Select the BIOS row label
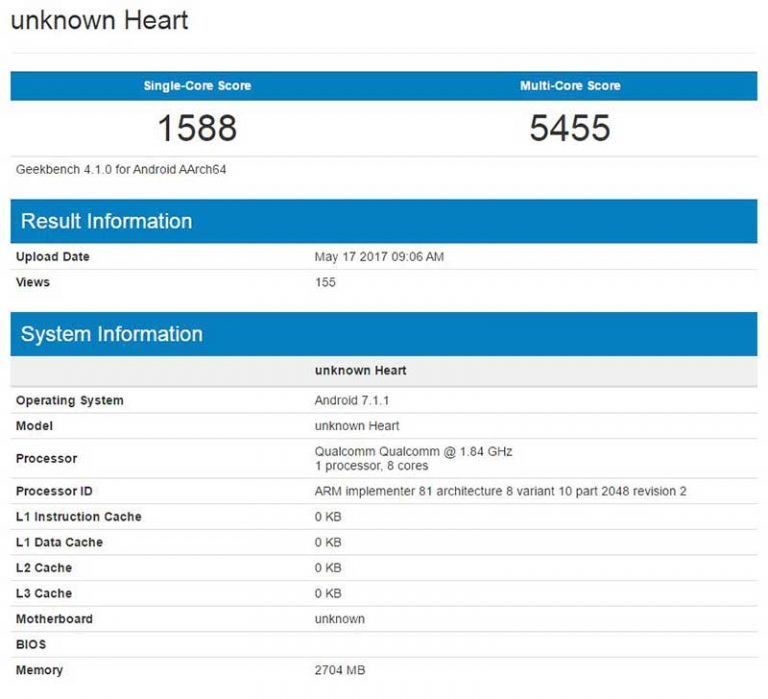Viewport: 768px width, 699px height. pyautogui.click(x=31, y=645)
